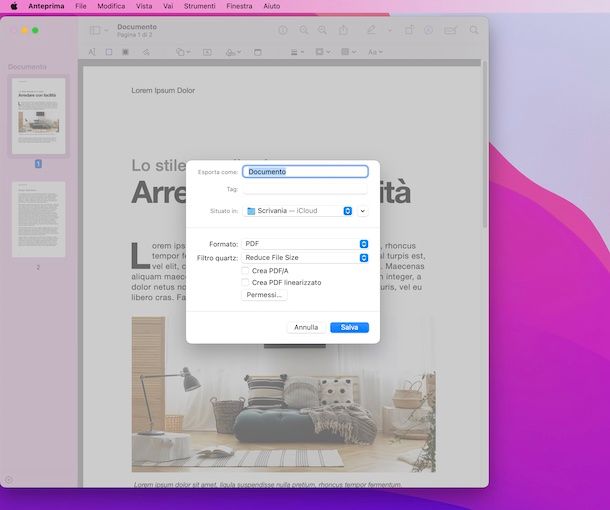
Task: Open the Formato PDF popup menu
Action: pos(305,244)
